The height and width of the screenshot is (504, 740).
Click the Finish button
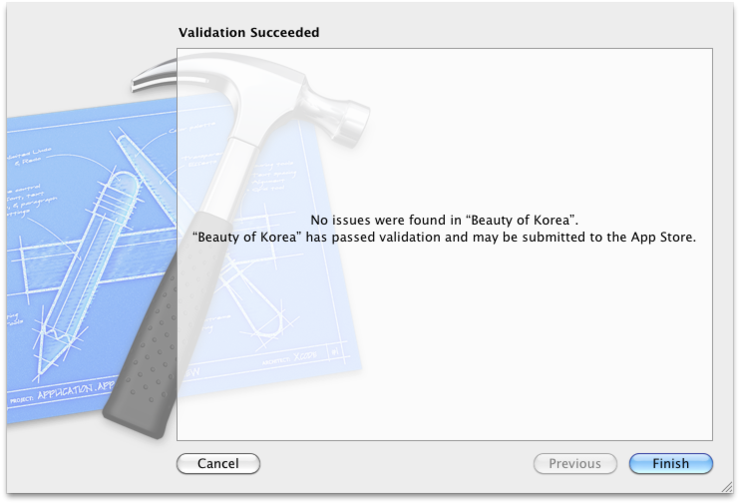click(671, 463)
